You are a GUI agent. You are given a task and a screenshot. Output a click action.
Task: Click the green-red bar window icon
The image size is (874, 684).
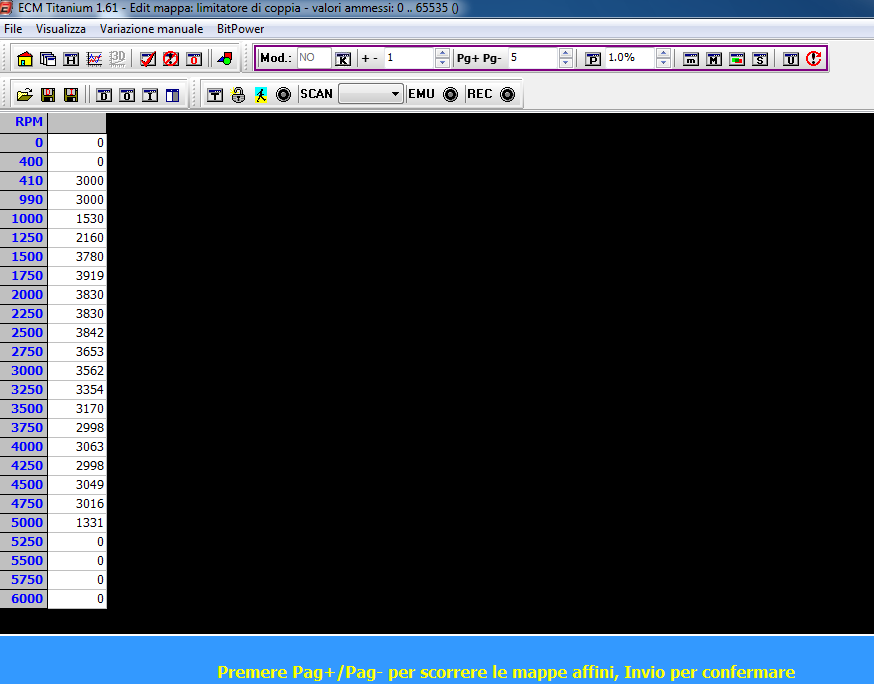pos(737,59)
